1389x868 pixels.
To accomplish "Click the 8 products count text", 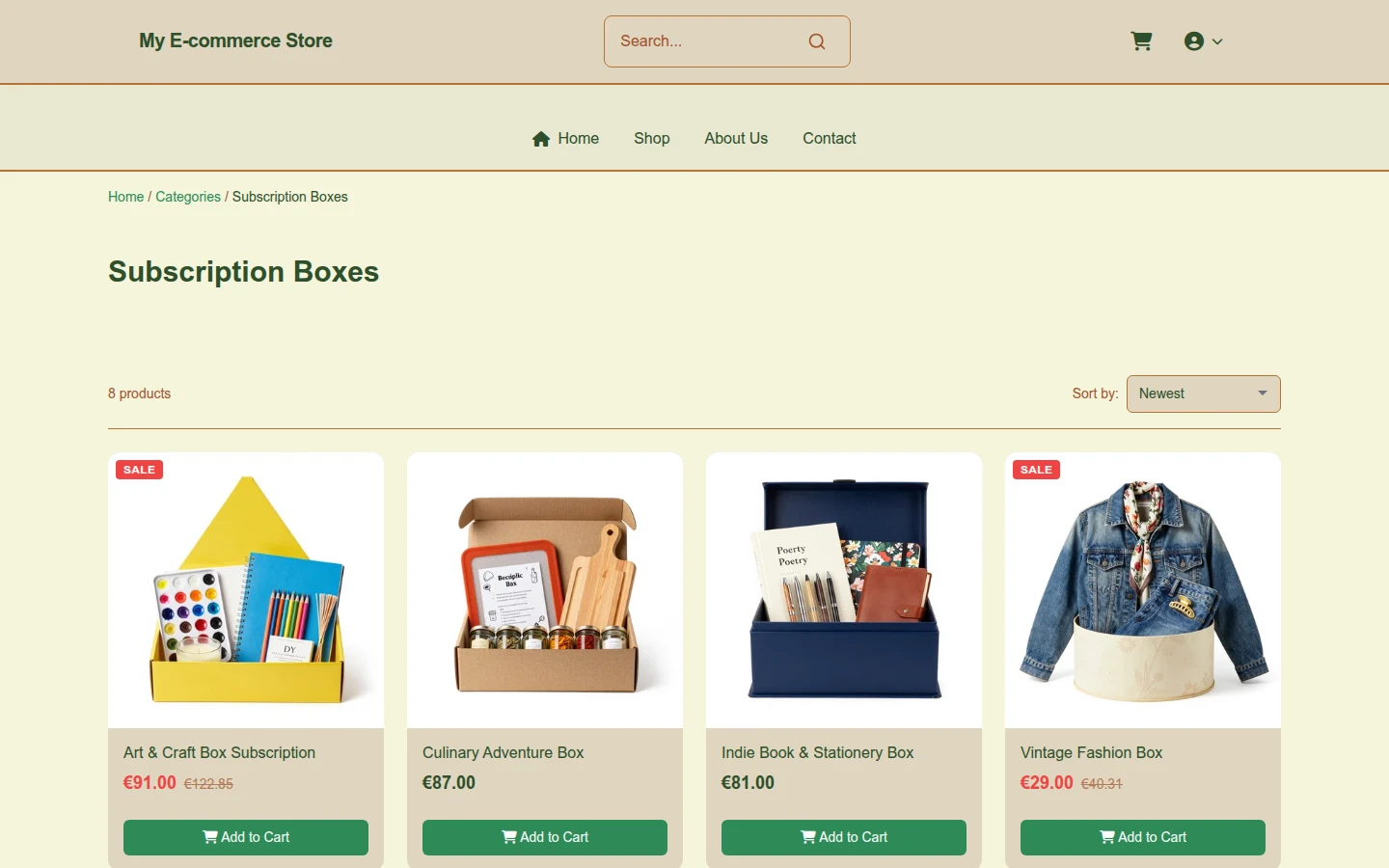I will (139, 393).
